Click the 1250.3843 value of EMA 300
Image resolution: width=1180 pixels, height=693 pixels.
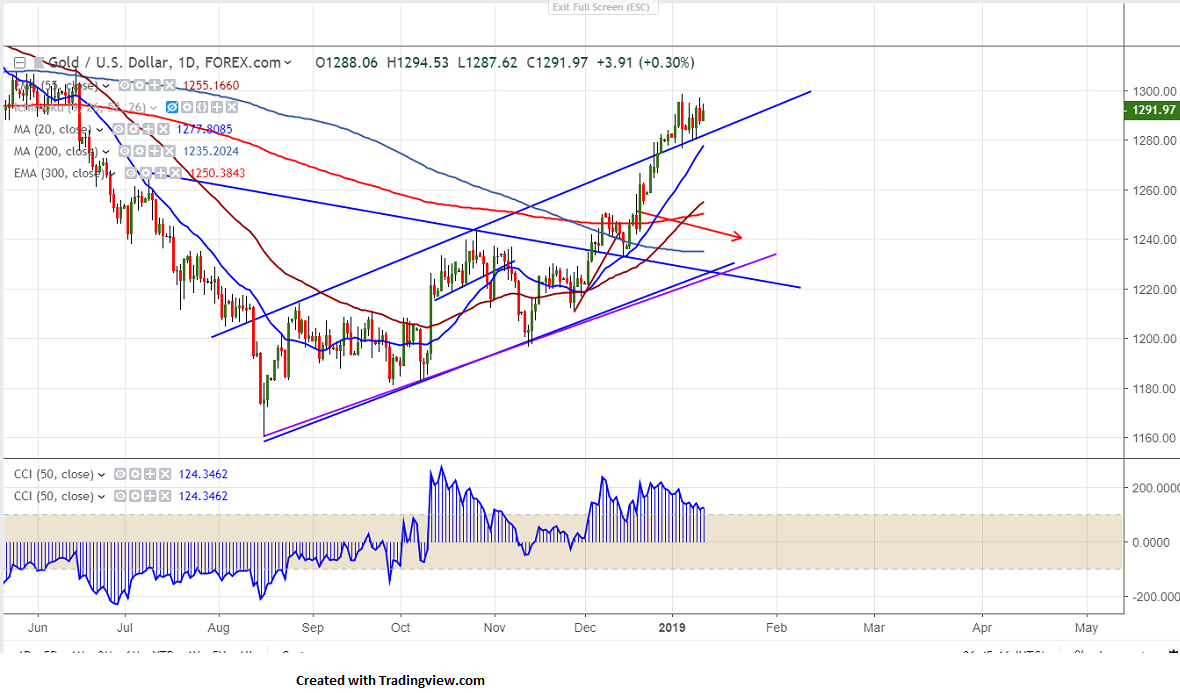click(217, 173)
